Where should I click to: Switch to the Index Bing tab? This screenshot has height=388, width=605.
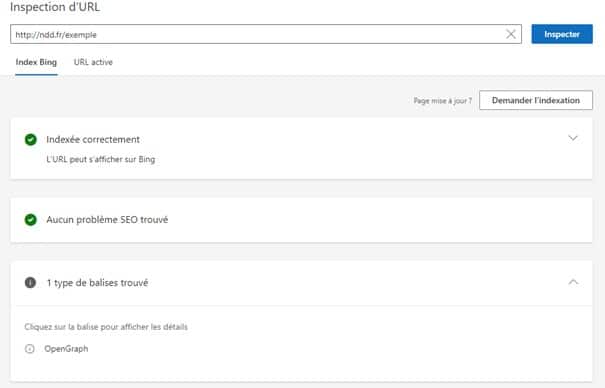point(36,62)
